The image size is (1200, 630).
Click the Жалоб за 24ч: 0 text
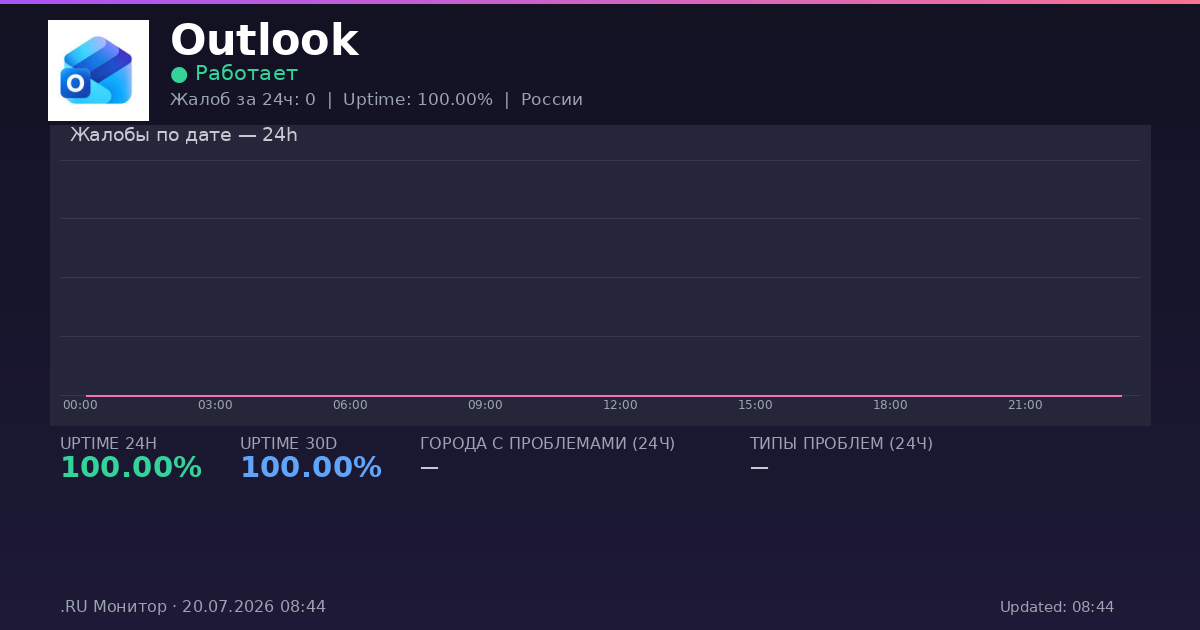pos(243,100)
